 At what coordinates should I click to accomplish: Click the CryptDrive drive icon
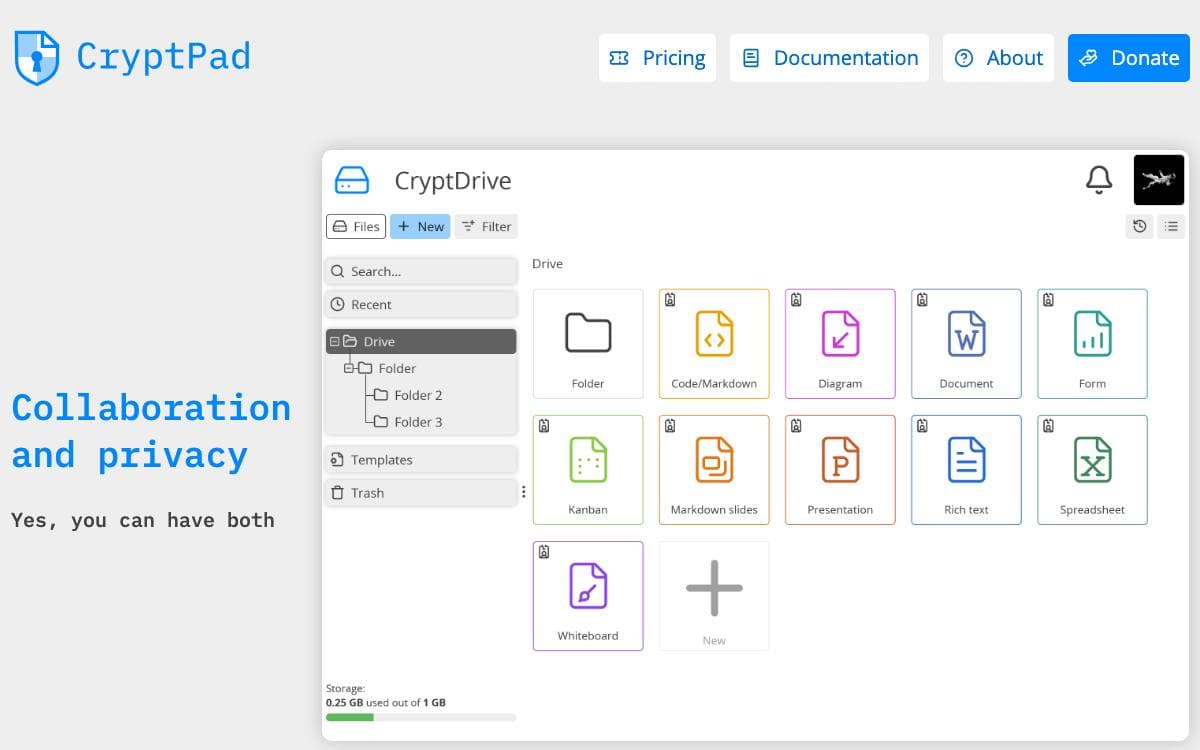click(x=352, y=180)
